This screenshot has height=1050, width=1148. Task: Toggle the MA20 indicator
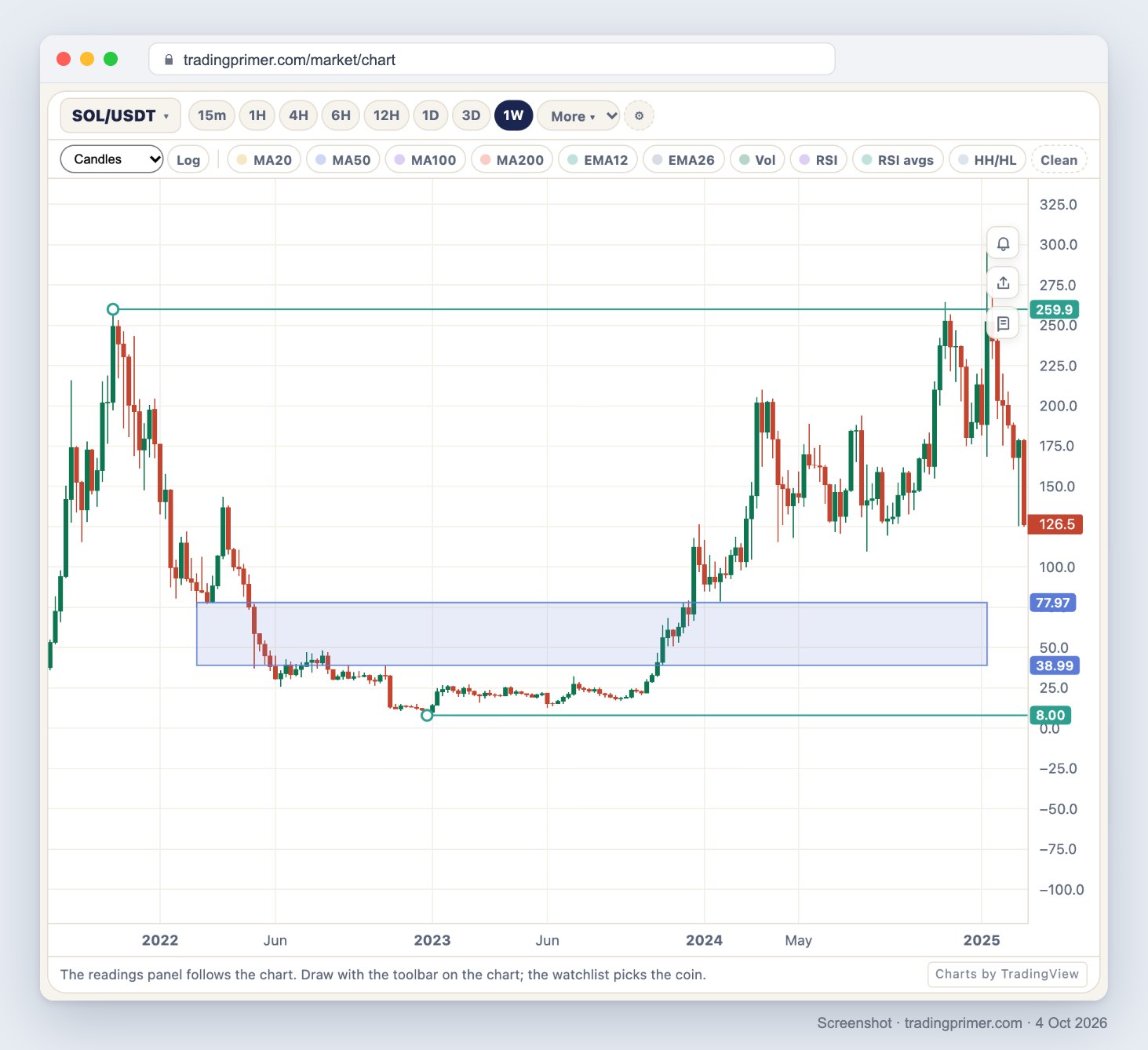pyautogui.click(x=264, y=160)
